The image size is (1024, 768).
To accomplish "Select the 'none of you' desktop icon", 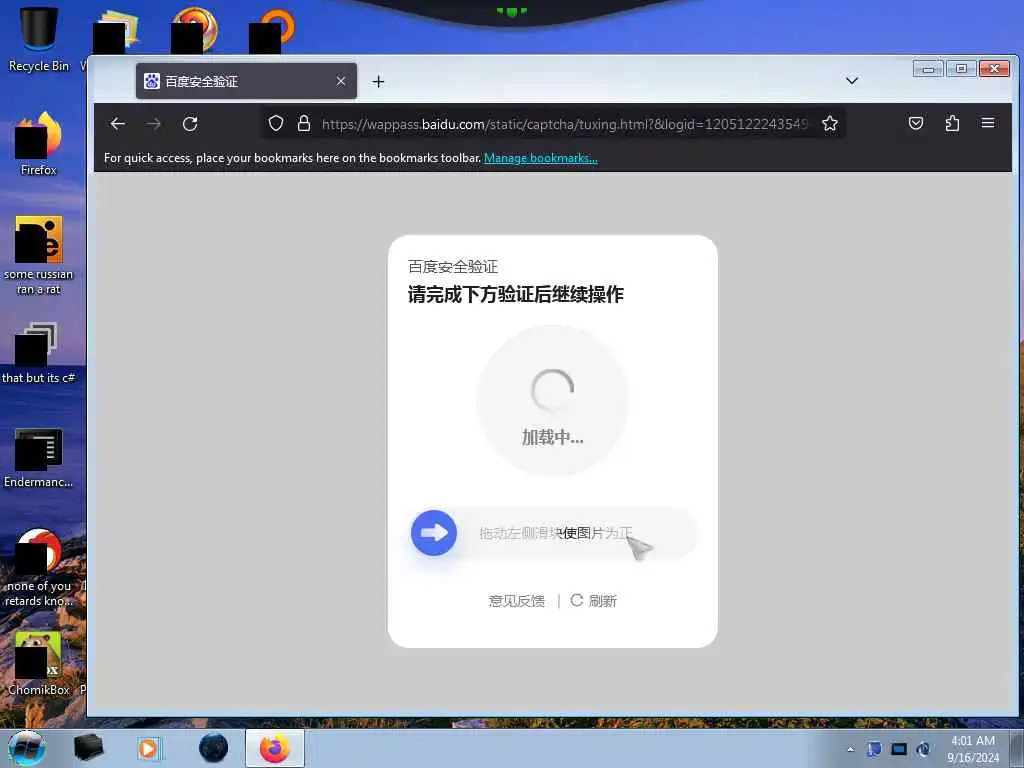I will point(39,568).
